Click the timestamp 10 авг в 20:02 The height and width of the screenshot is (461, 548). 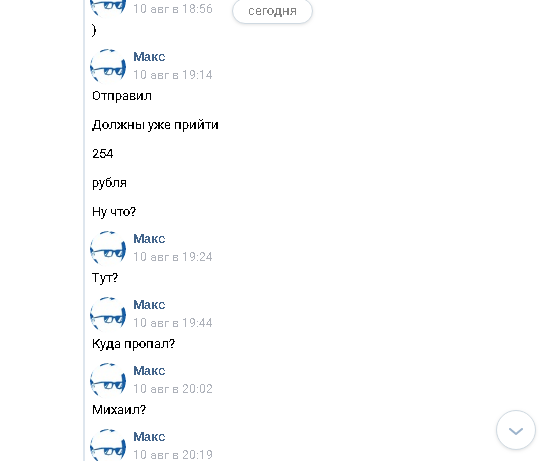coord(173,389)
